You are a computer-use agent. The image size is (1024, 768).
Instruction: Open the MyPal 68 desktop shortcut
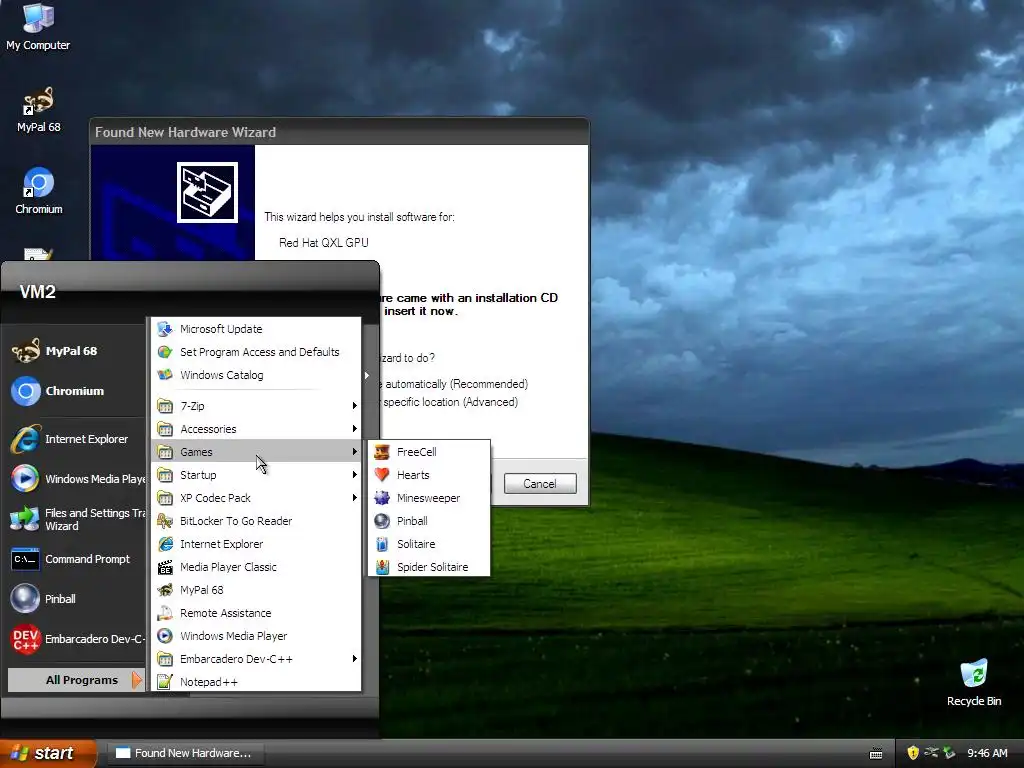[38, 110]
